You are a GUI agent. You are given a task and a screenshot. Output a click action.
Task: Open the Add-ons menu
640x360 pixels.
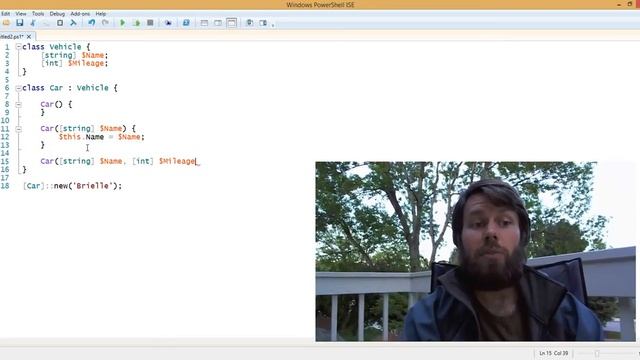pos(80,14)
